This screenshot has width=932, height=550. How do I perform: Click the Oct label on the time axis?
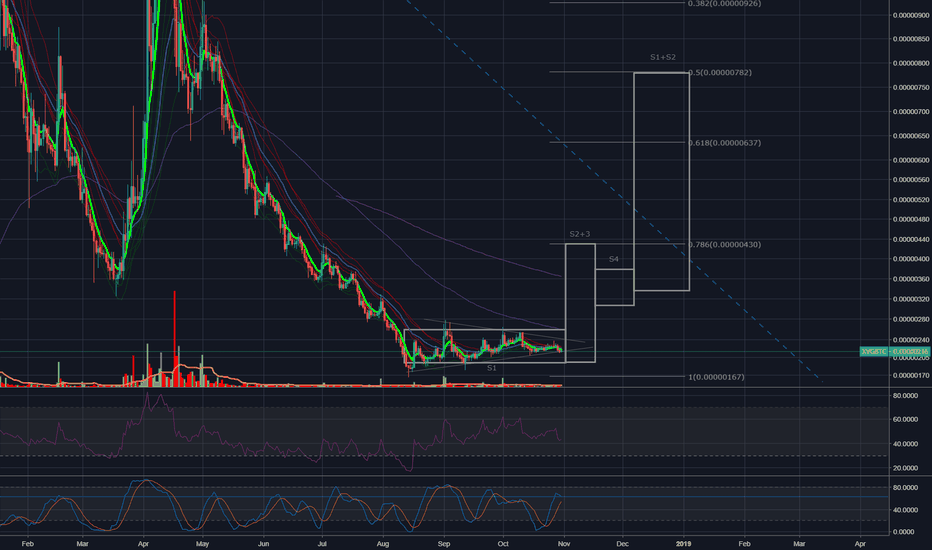pyautogui.click(x=503, y=543)
